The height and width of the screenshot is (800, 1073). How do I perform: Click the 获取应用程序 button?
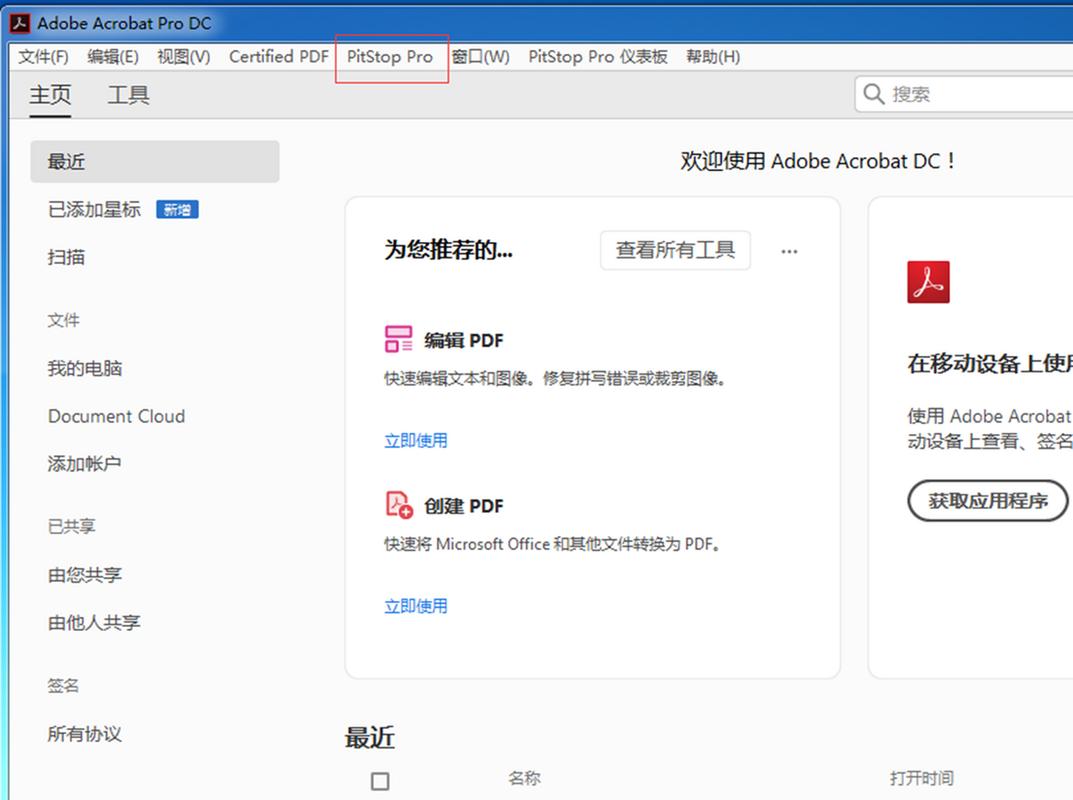pyautogui.click(x=987, y=501)
